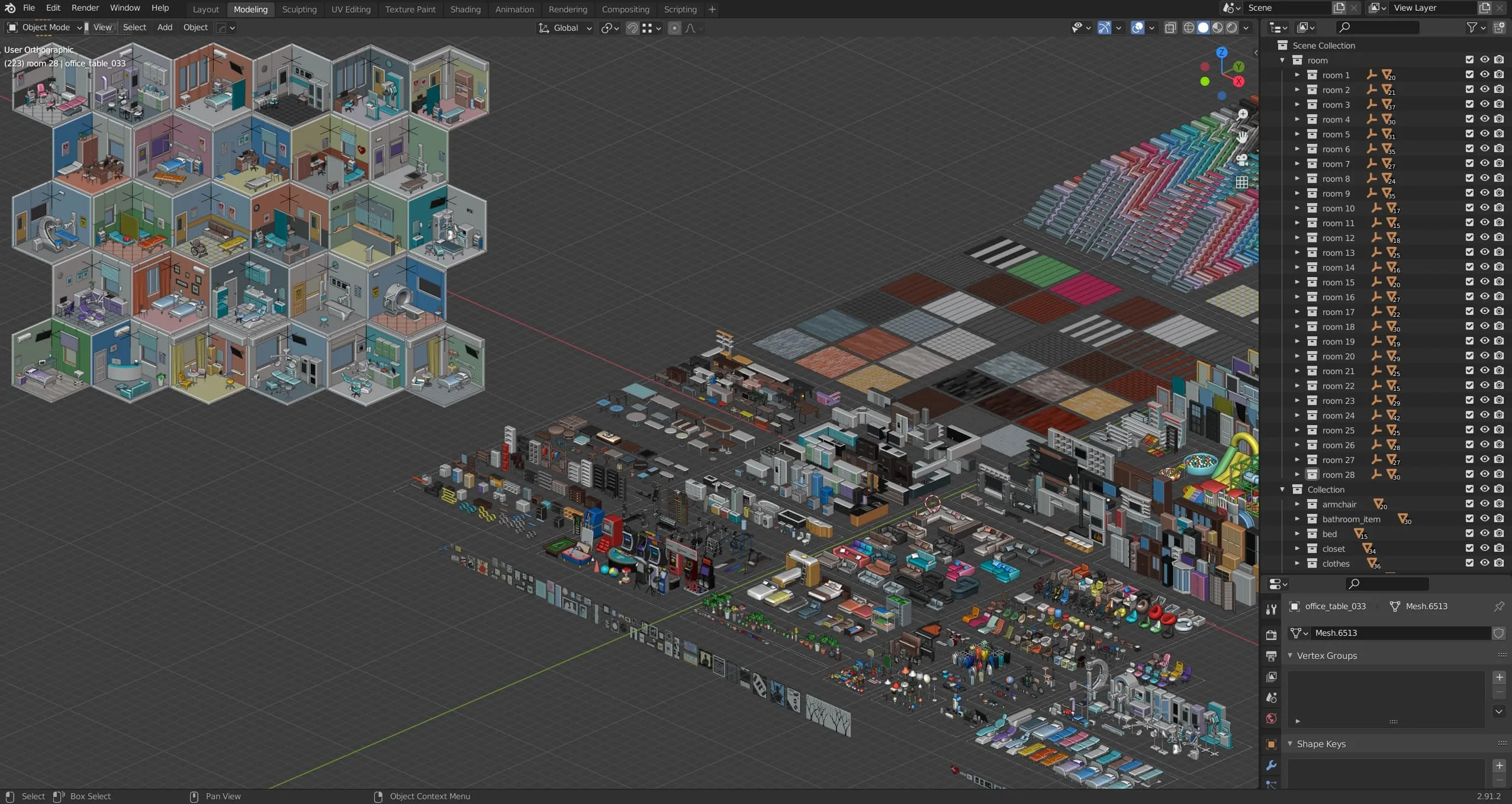
Task: Open the Render properties tab
Action: click(1271, 635)
